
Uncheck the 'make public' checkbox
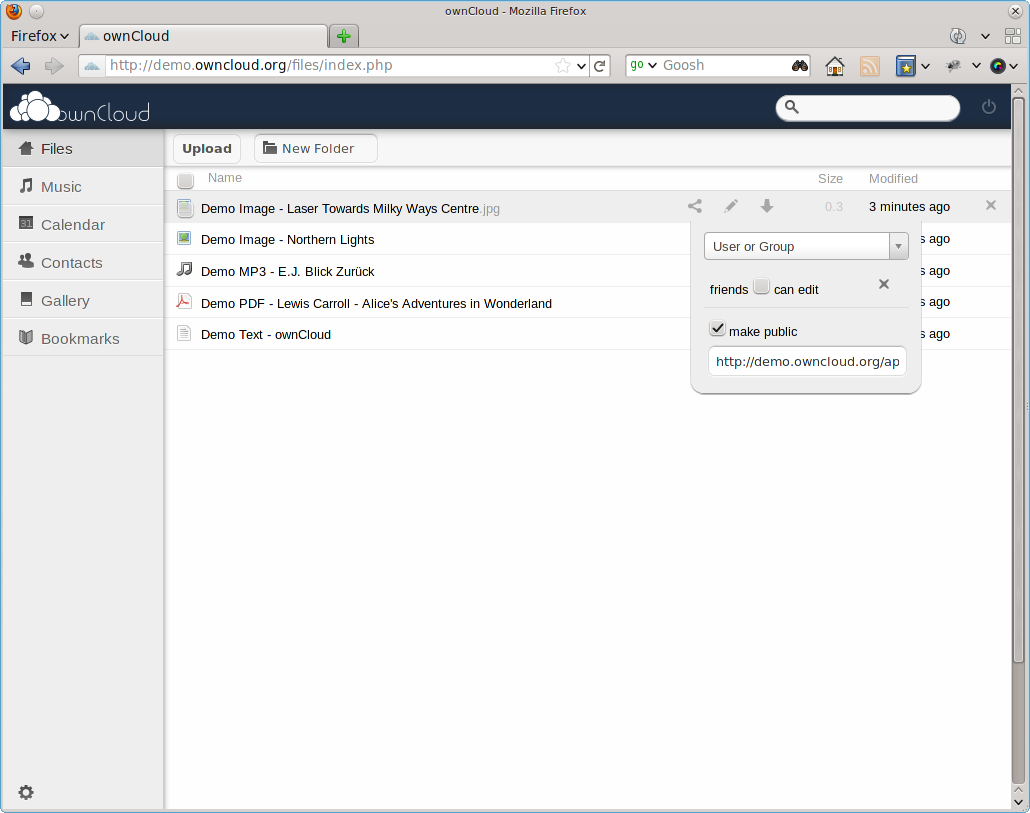pos(717,328)
